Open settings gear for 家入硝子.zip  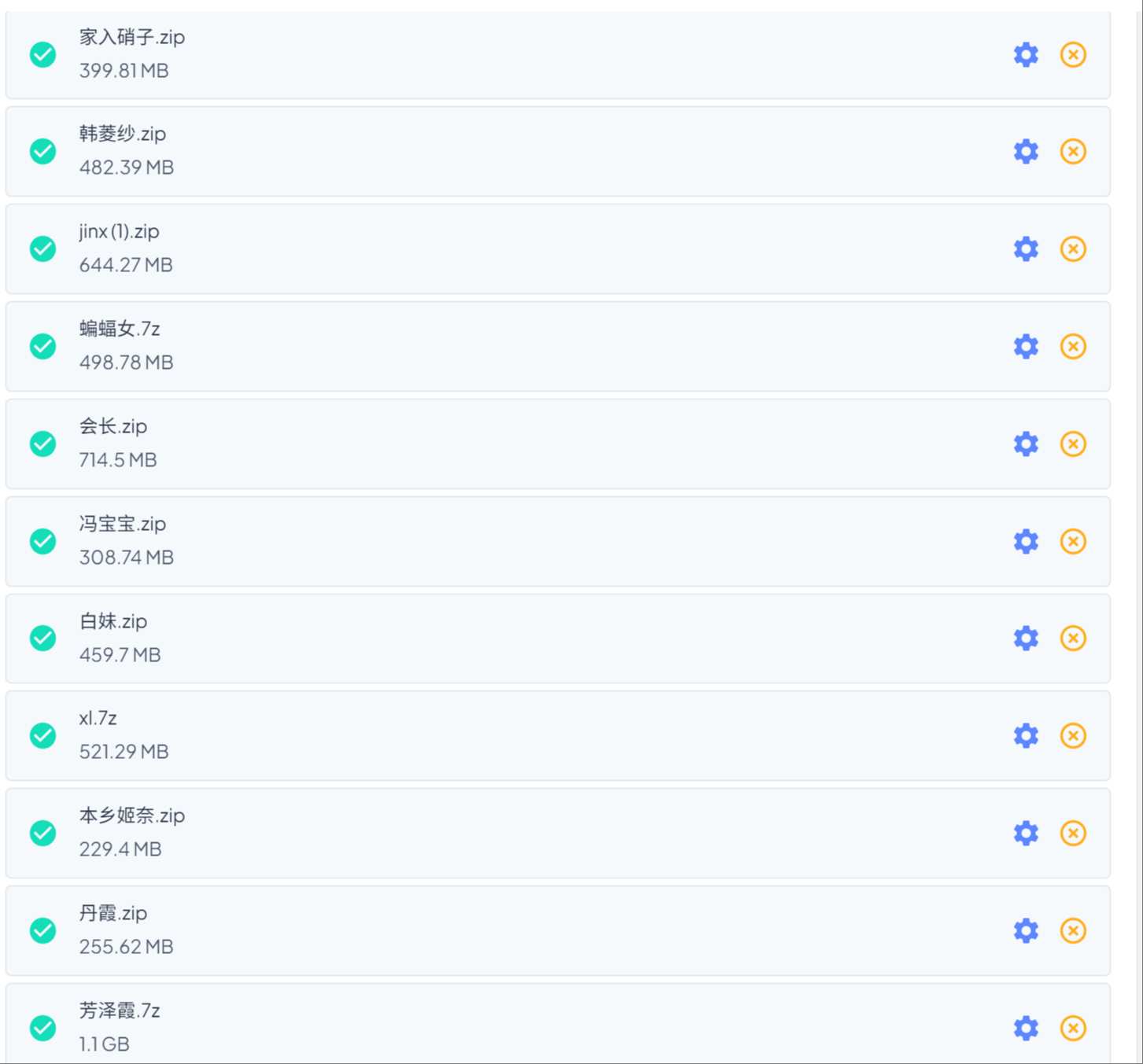(1026, 54)
